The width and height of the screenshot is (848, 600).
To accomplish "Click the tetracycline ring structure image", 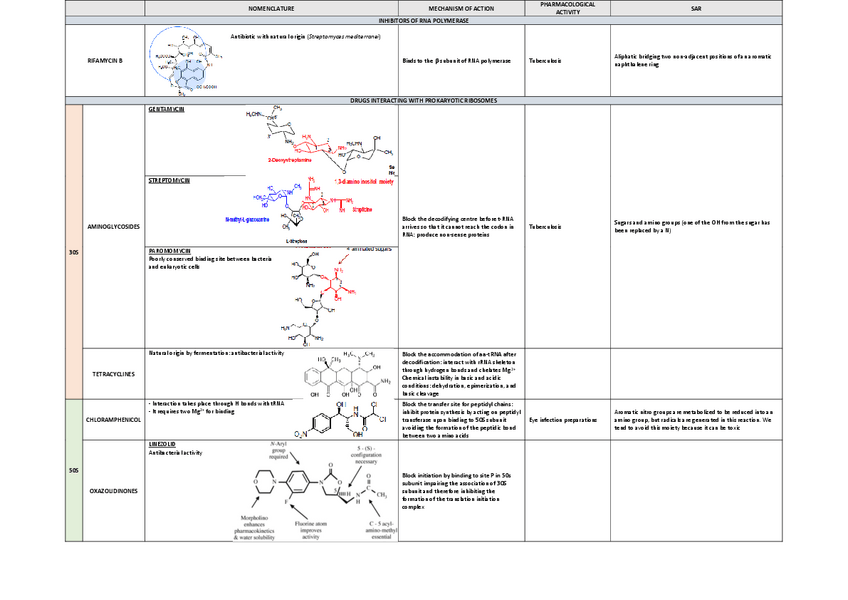I will [x=347, y=376].
